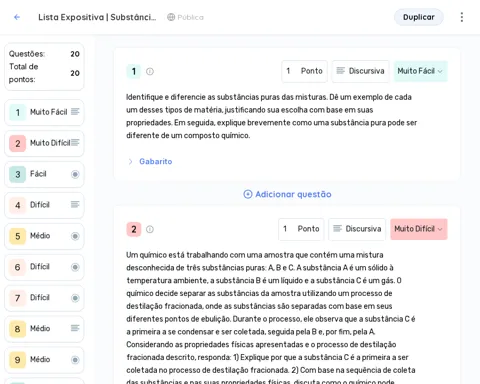Viewport: 480px width, 384px height.
Task: Click discursive lines icon in sidebar item 2
Action: click(x=75, y=143)
